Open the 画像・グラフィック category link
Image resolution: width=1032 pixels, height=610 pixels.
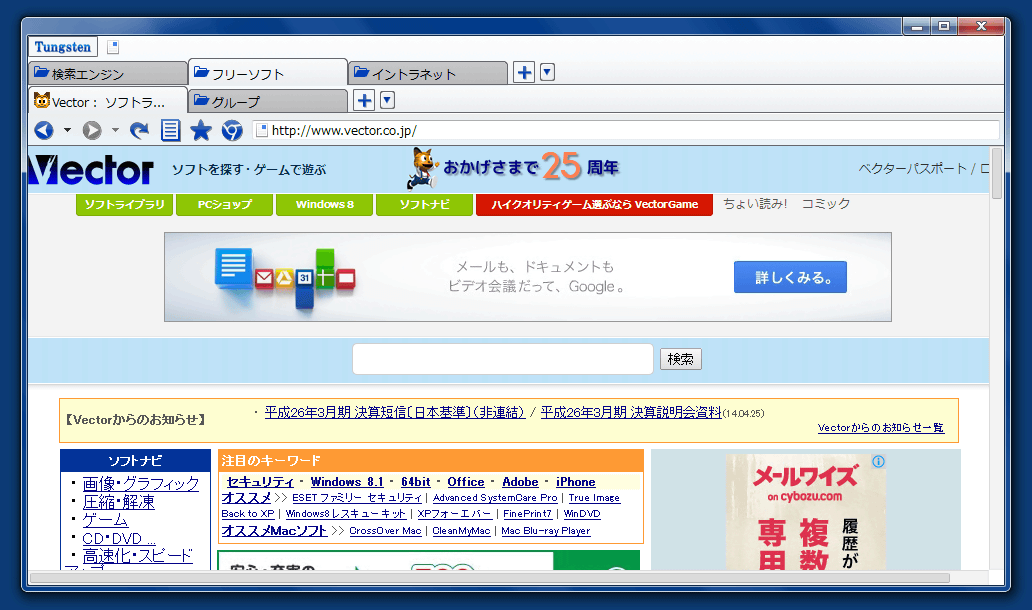coord(141,484)
